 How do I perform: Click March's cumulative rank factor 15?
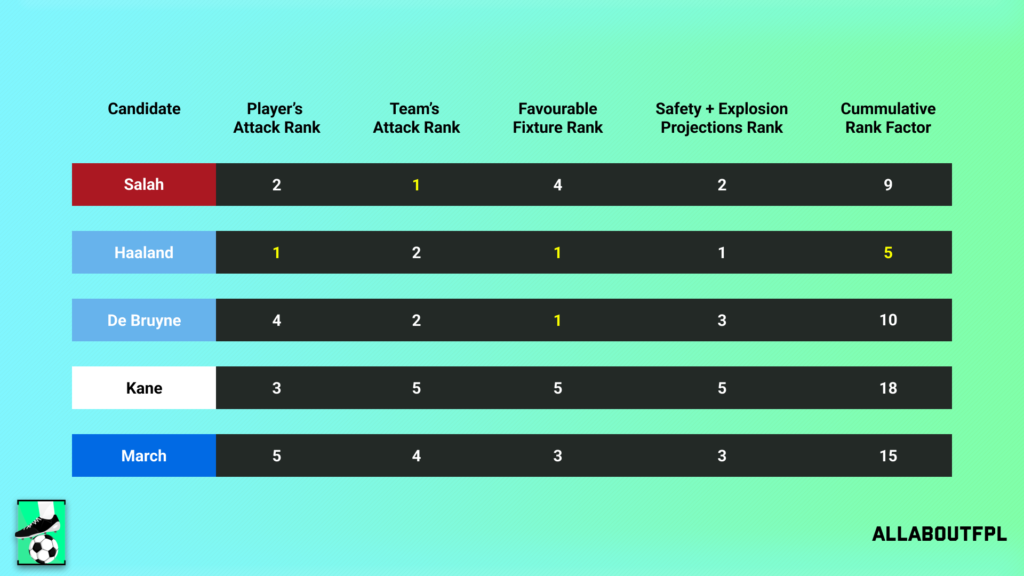888,456
